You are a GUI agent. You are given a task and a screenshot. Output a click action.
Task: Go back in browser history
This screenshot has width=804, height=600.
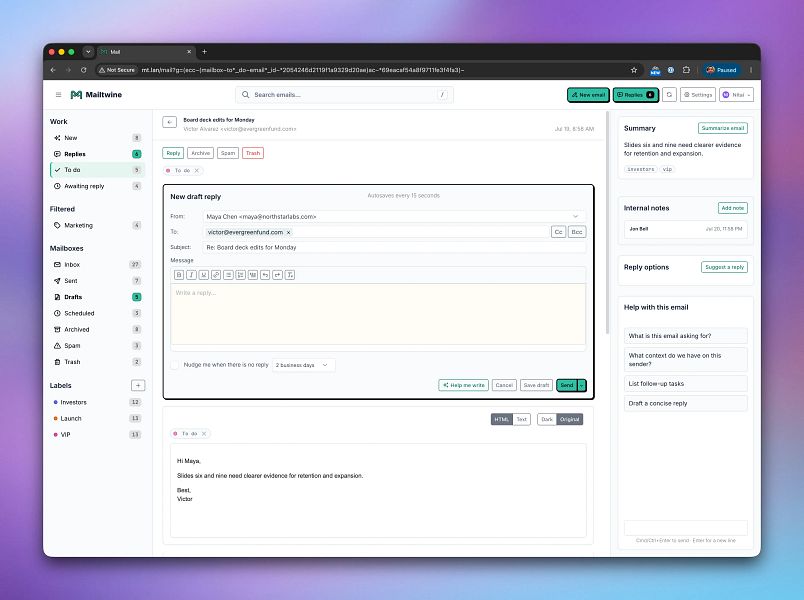(53, 70)
